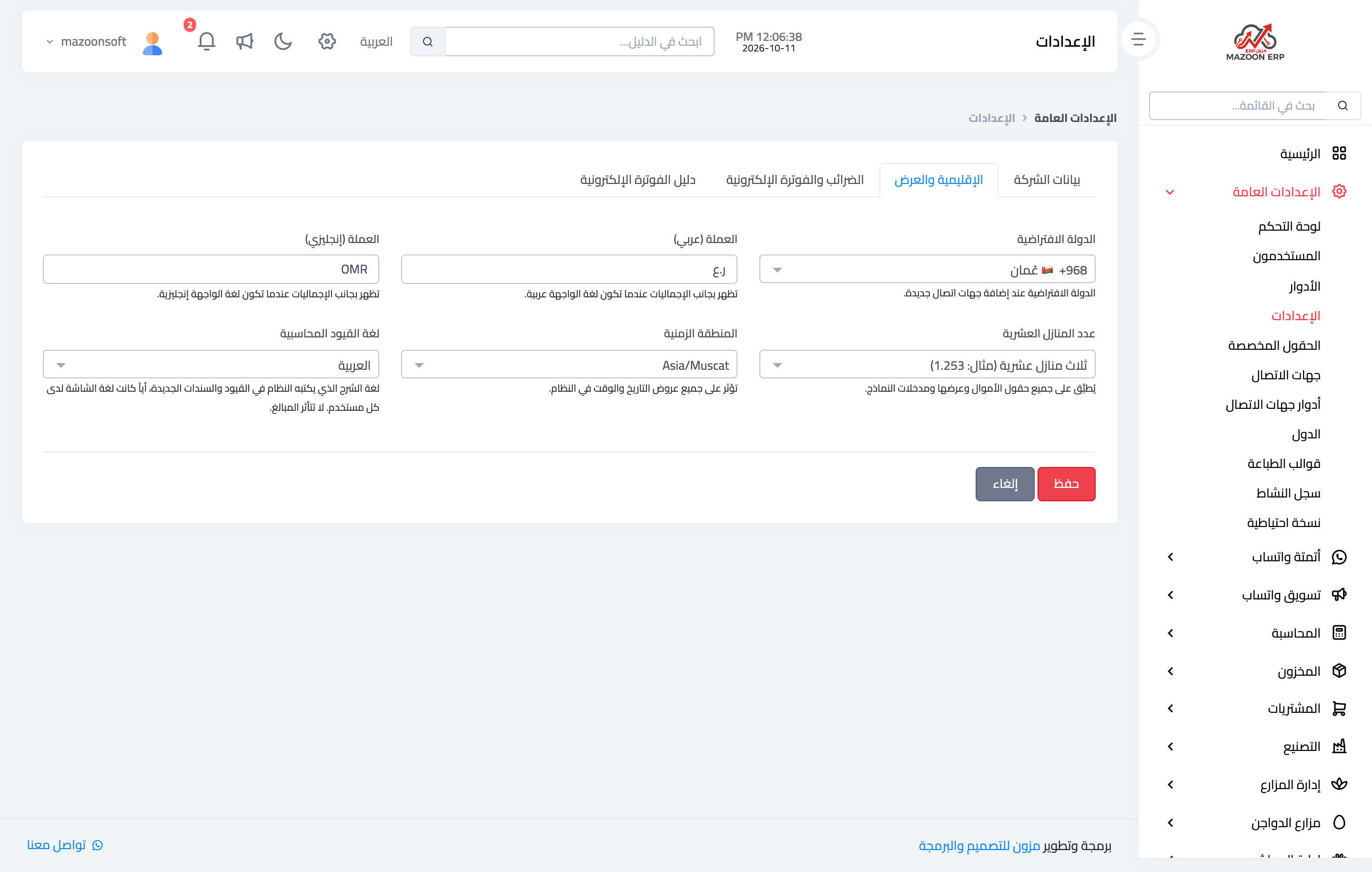Viewport: 1372px width, 872px height.
Task: Open the mazoonsoft user dropdown
Action: coord(86,41)
